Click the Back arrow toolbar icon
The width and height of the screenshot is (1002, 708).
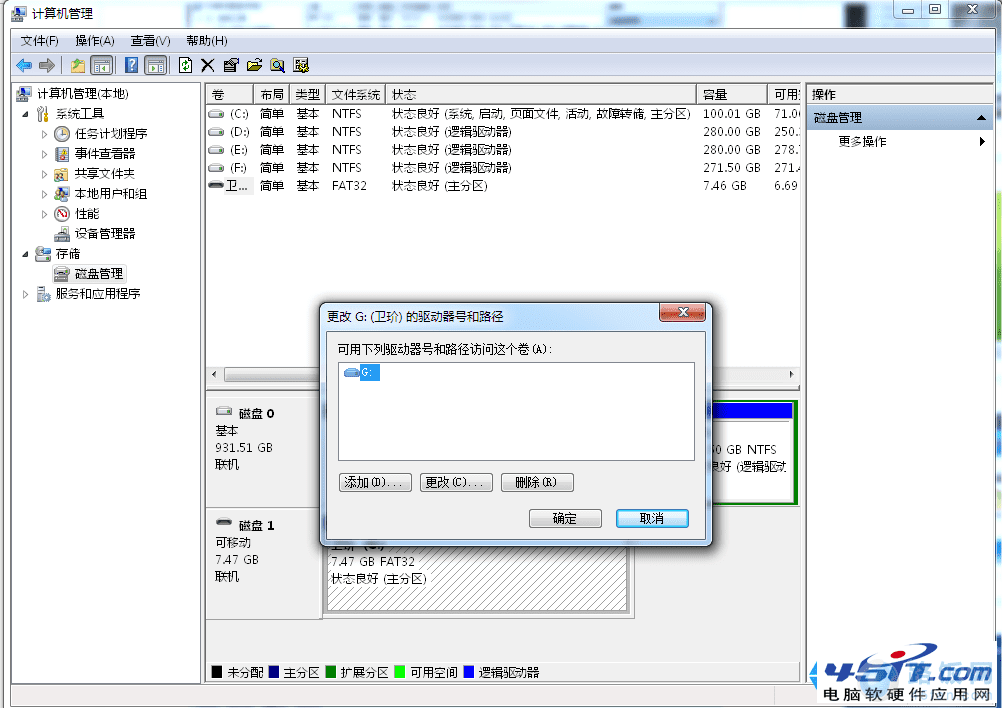pos(24,65)
